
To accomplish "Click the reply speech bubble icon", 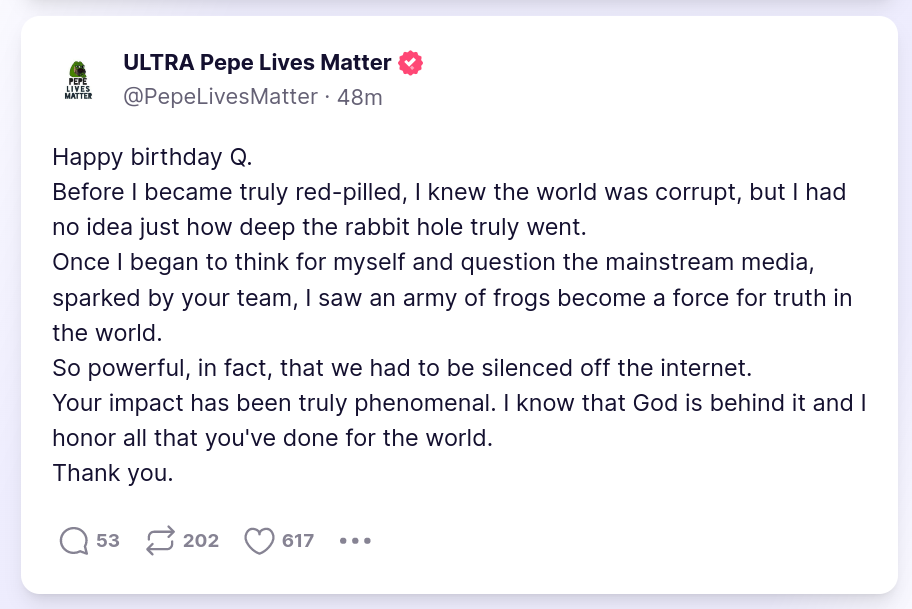I will [x=74, y=541].
